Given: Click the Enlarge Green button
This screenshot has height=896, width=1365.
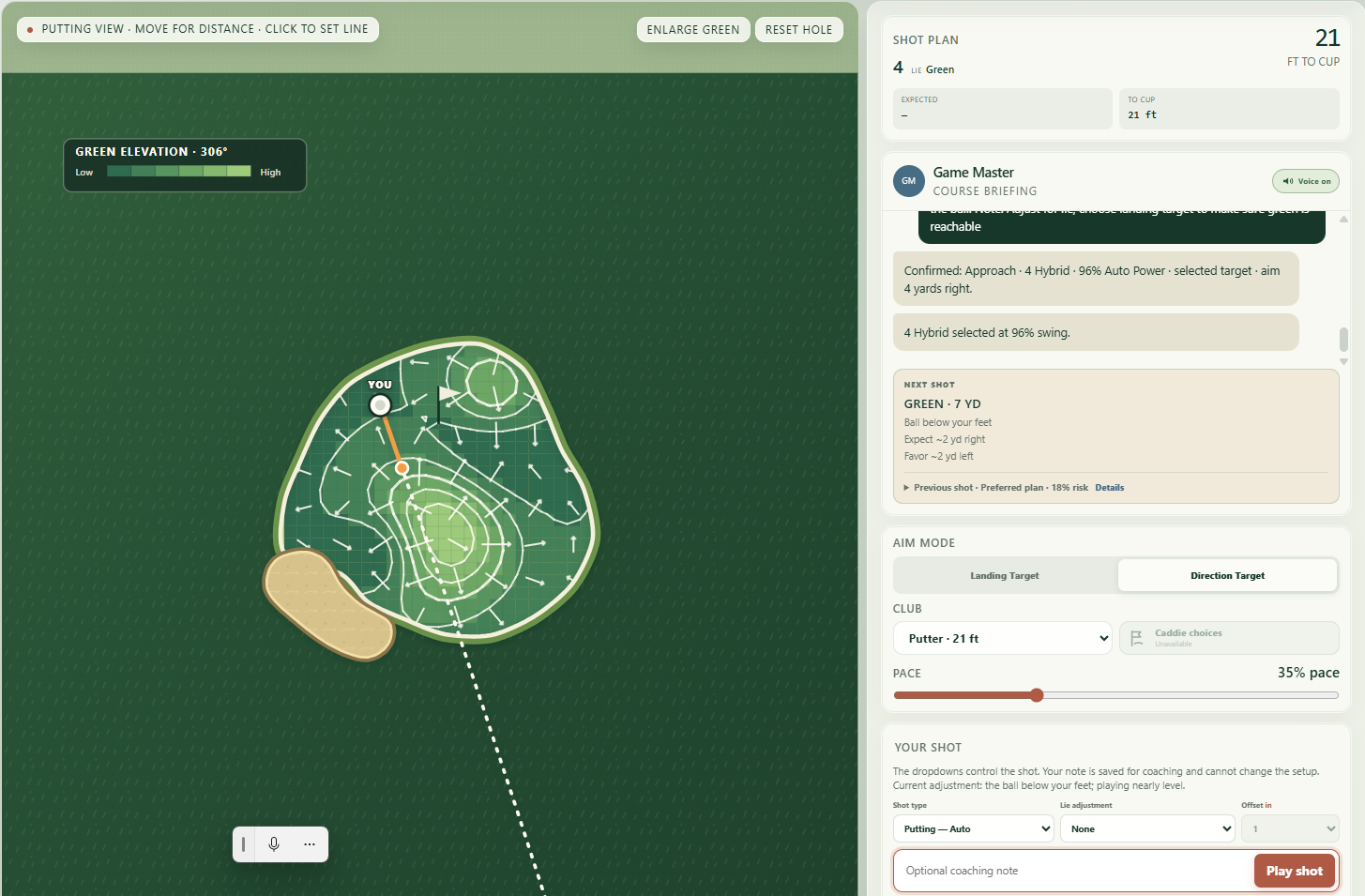Looking at the screenshot, I should click(693, 29).
